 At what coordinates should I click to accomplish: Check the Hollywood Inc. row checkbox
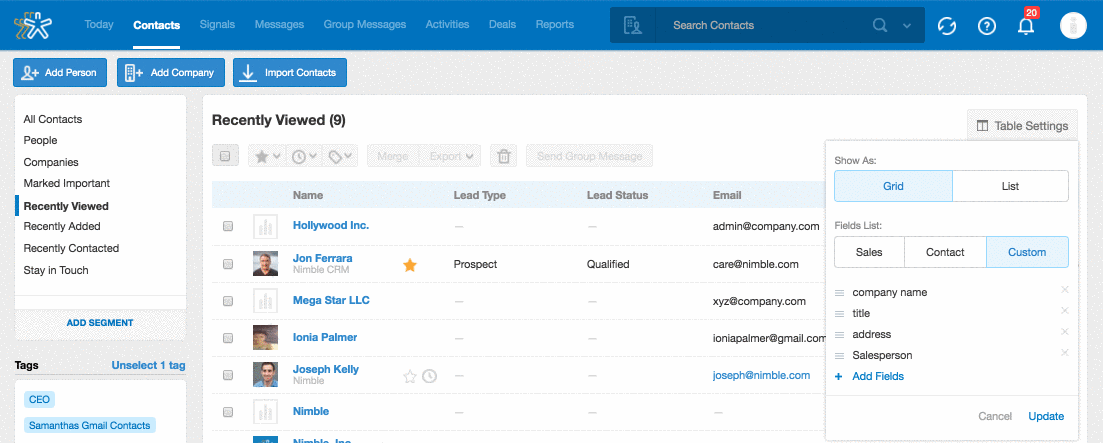click(x=228, y=226)
